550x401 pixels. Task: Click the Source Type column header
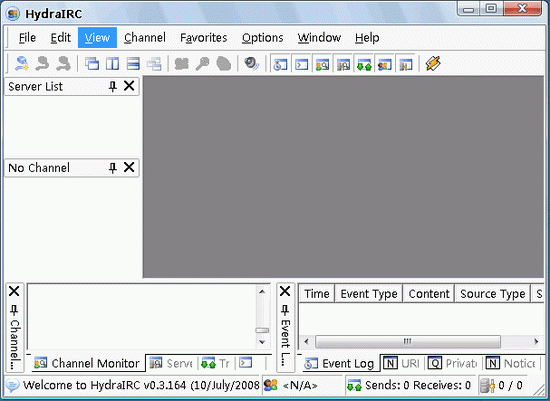(492, 293)
